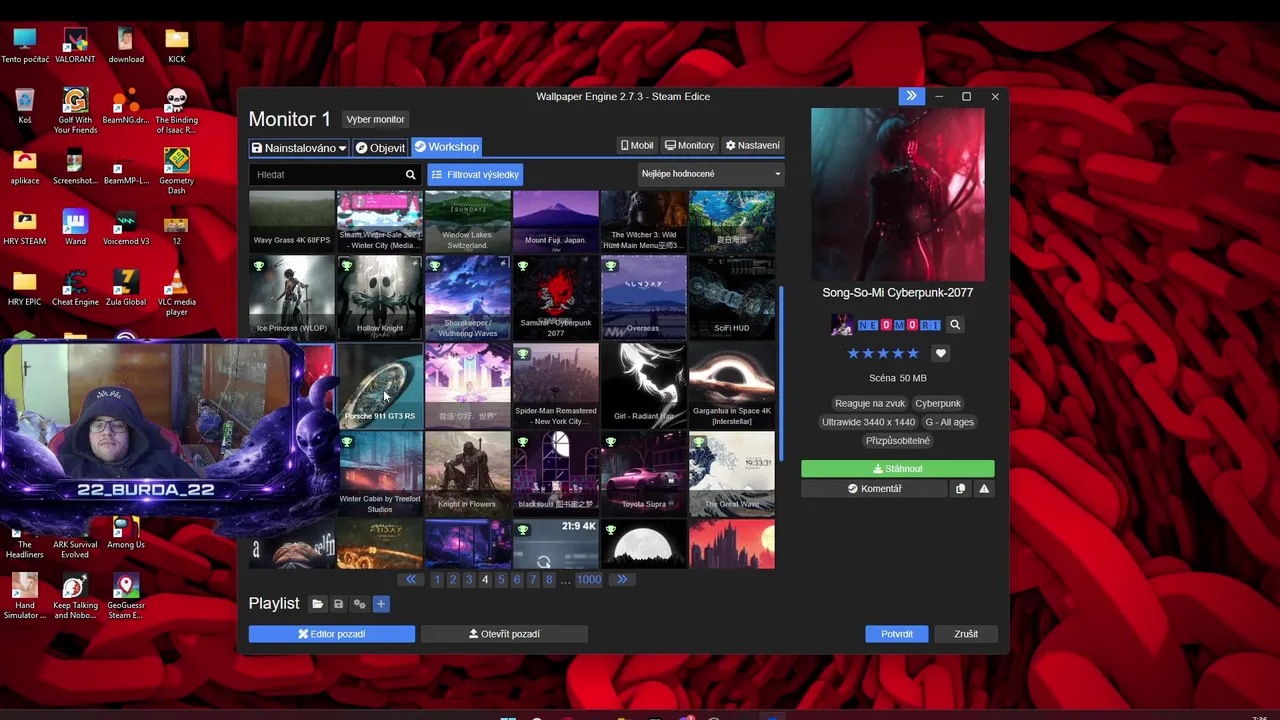The width and height of the screenshot is (1280, 720).
Task: Open playlist settings gears icon
Action: tap(359, 604)
